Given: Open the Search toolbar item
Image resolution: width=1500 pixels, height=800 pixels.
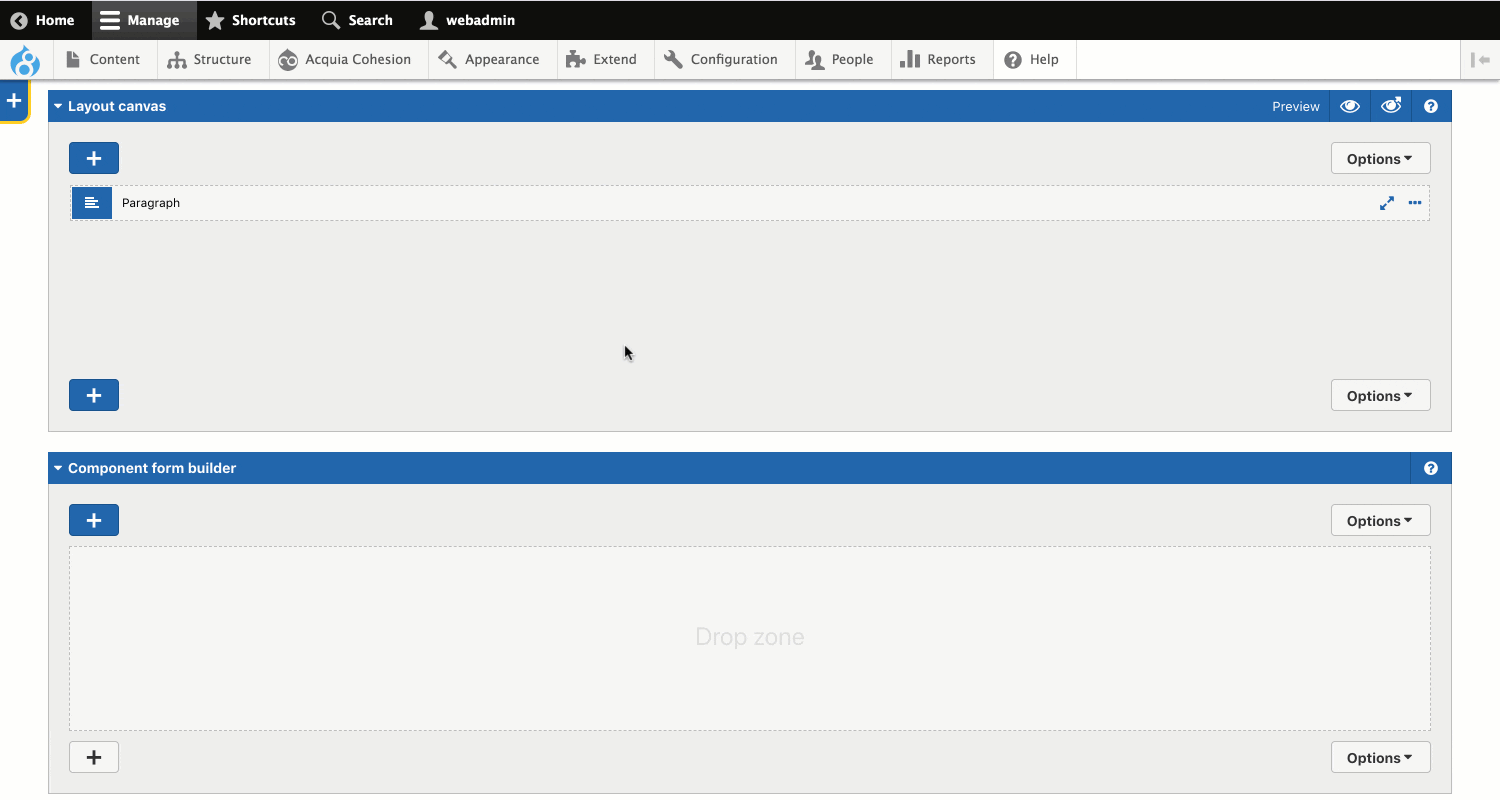Looking at the screenshot, I should (357, 20).
